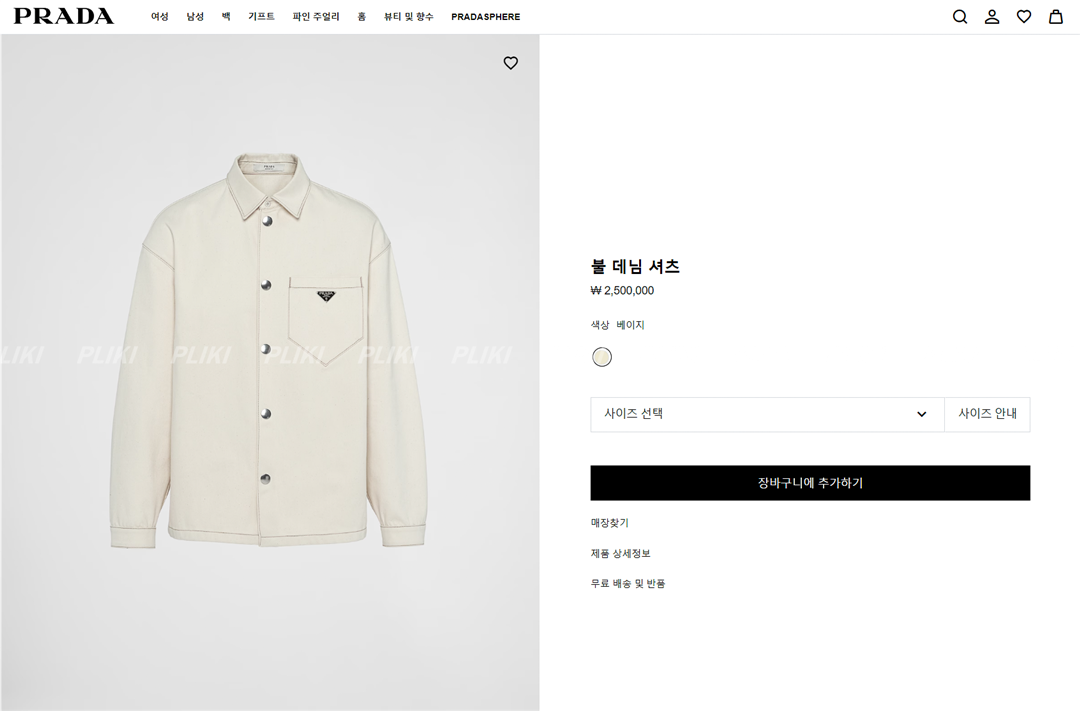The width and height of the screenshot is (1080, 711).
Task: Open the 사이즈 안내 size guide
Action: (x=987, y=414)
